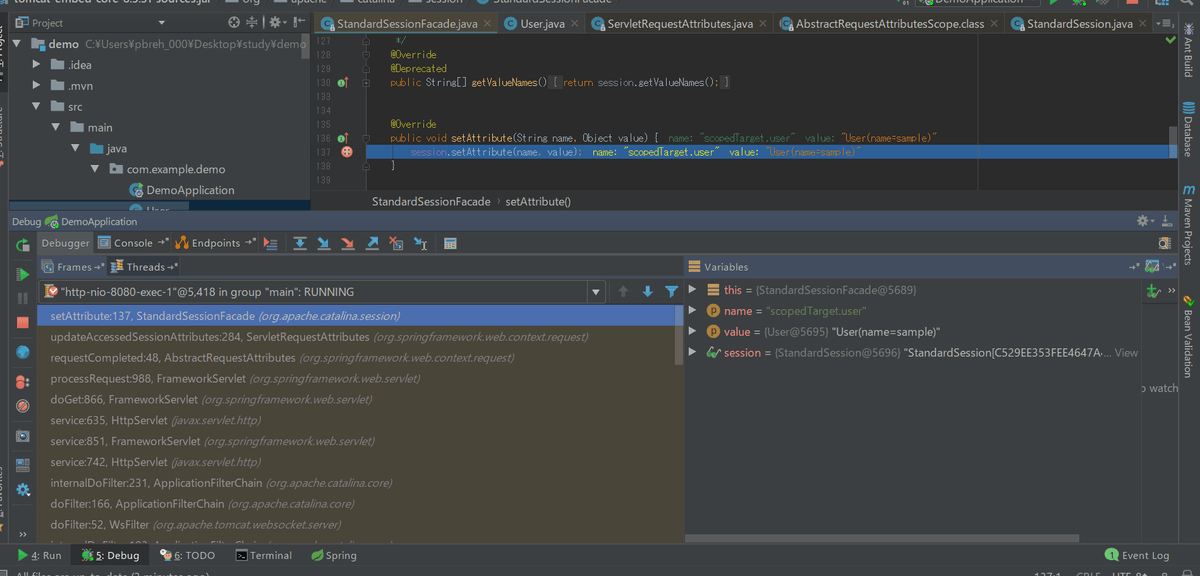
Task: Open the Spring tool window
Action: click(x=333, y=555)
